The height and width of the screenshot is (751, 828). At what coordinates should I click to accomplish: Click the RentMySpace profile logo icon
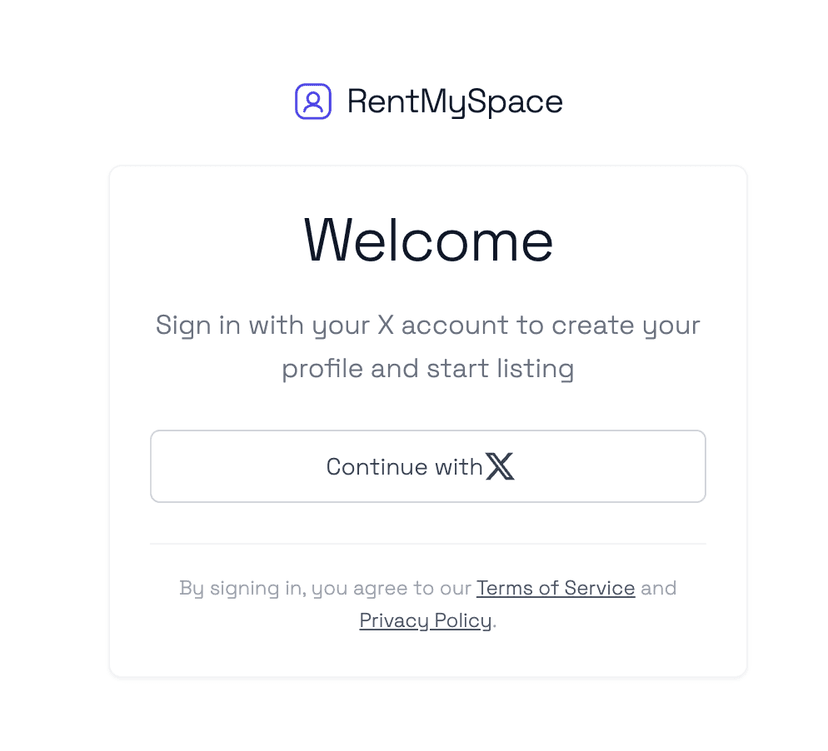[x=313, y=101]
